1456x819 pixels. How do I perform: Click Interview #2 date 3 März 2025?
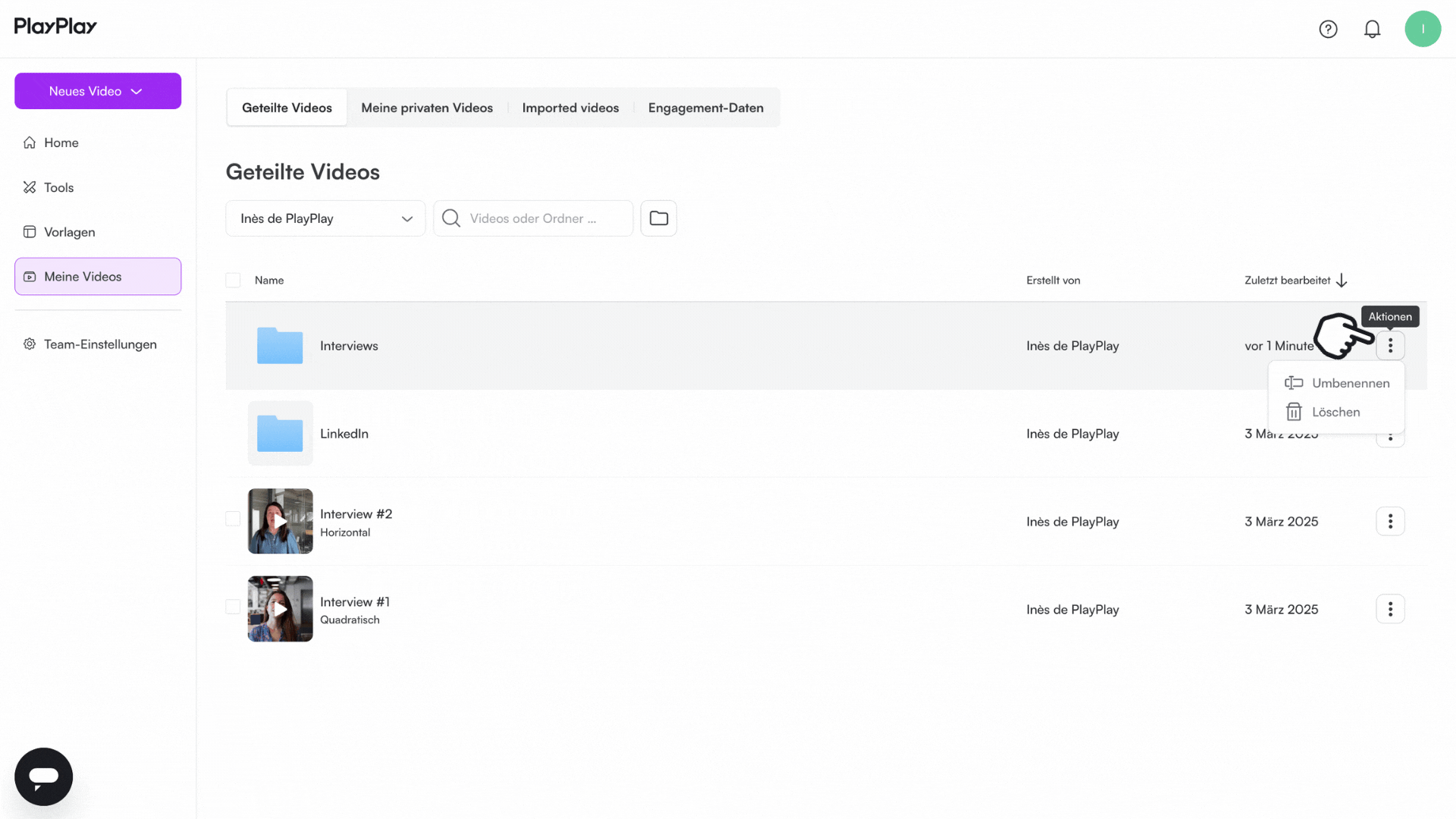[1282, 522]
